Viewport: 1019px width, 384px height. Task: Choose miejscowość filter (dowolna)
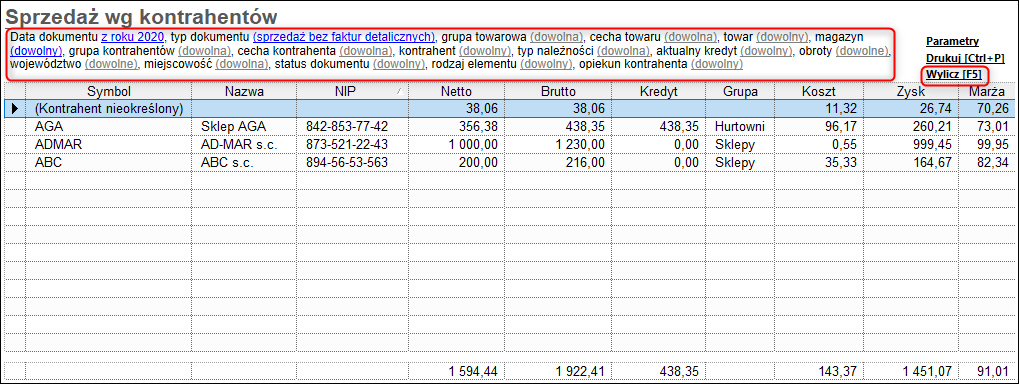[242, 64]
